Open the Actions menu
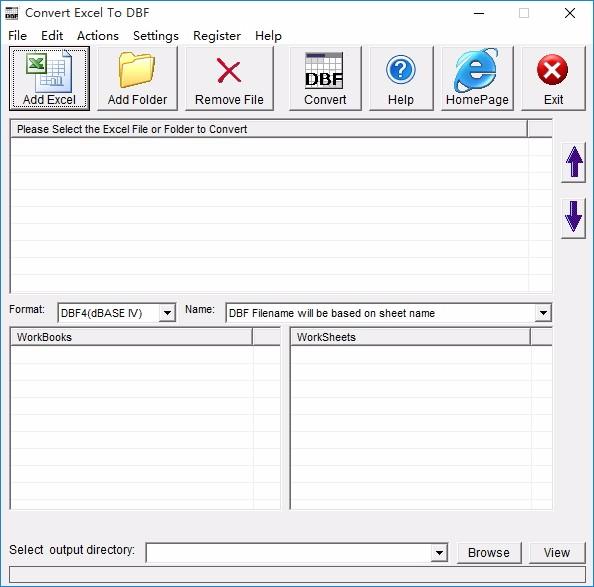The height and width of the screenshot is (587, 594). point(98,36)
